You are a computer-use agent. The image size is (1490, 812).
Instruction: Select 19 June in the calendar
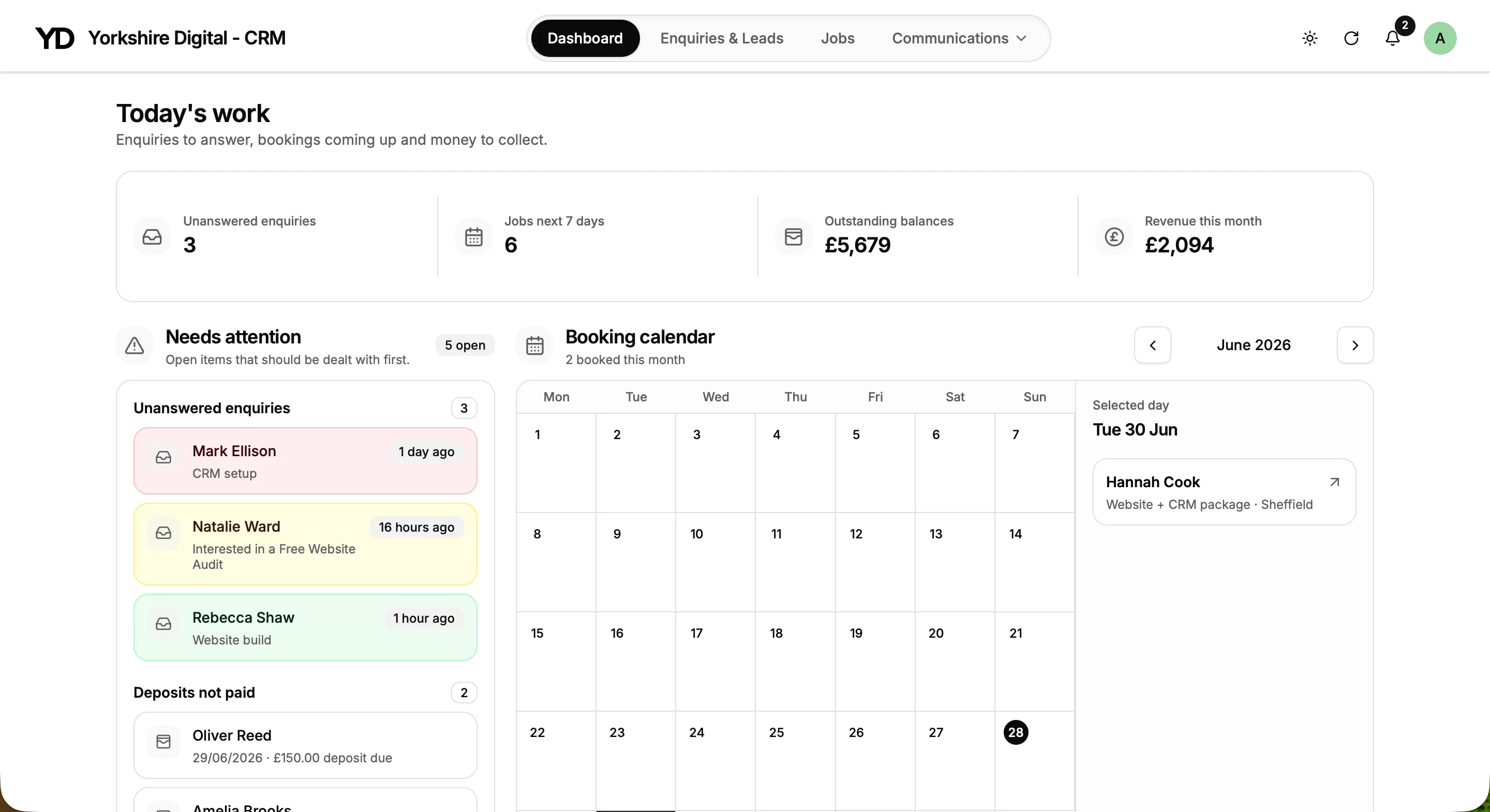[875, 661]
